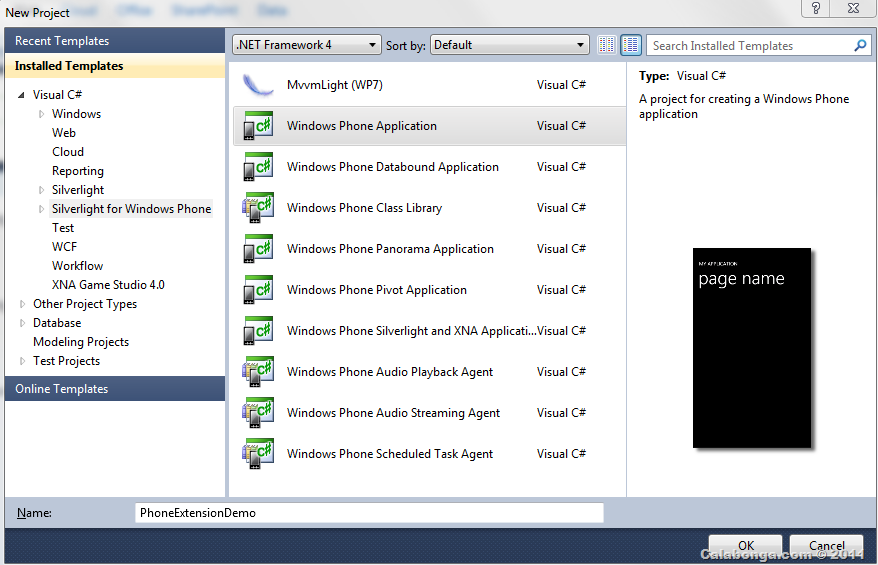This screenshot has height=565, width=878.
Task: Select the Cloud category
Action: point(68,152)
